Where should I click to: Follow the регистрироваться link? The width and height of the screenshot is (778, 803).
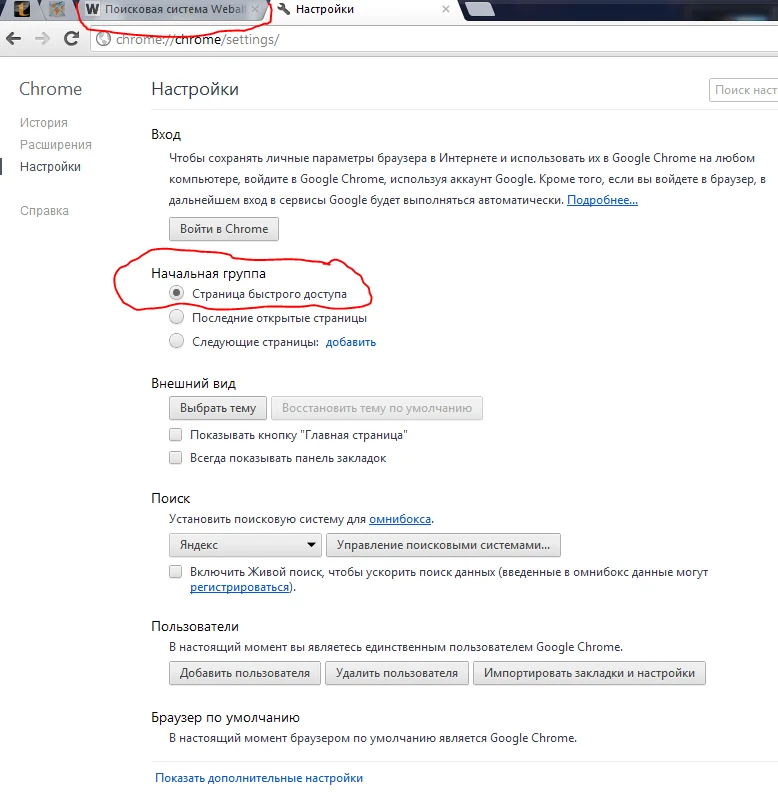coord(239,587)
